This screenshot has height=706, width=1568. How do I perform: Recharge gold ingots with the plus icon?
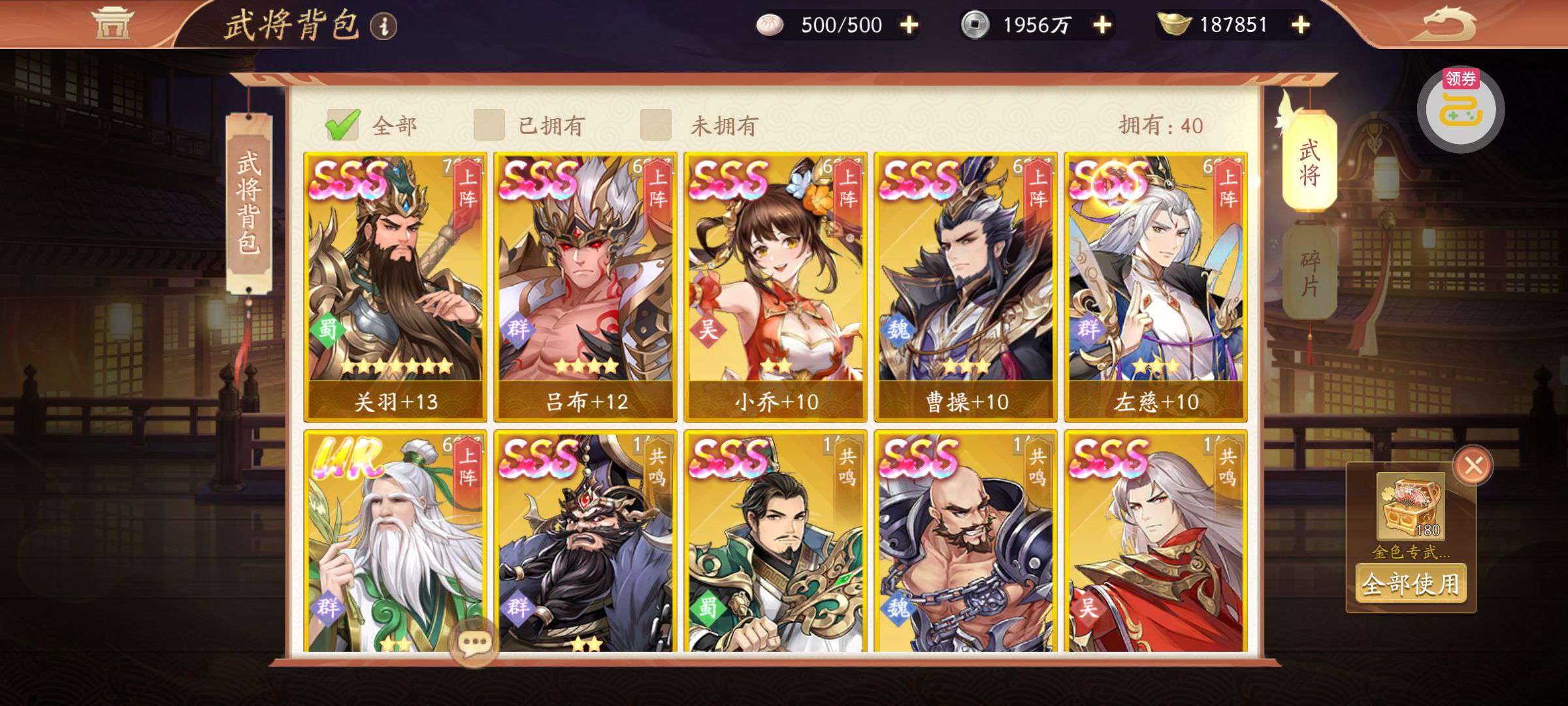1301,25
